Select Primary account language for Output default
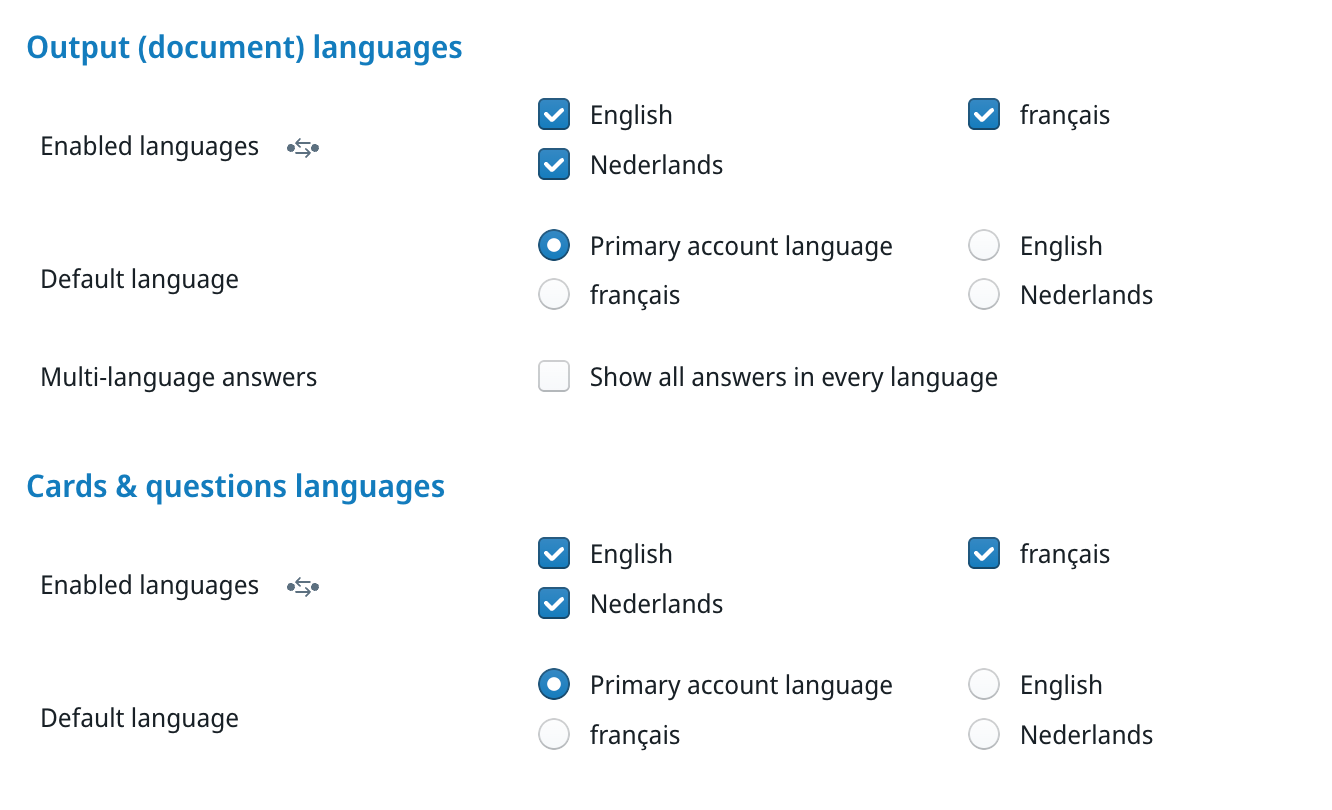This screenshot has width=1332, height=810. [554, 246]
